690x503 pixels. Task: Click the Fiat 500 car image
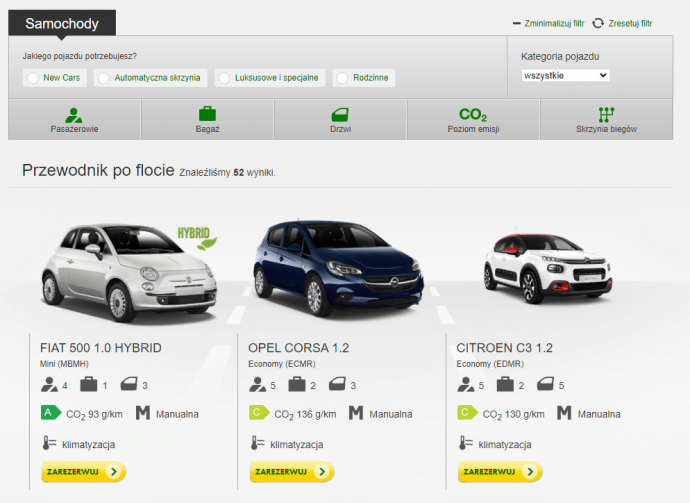click(129, 273)
